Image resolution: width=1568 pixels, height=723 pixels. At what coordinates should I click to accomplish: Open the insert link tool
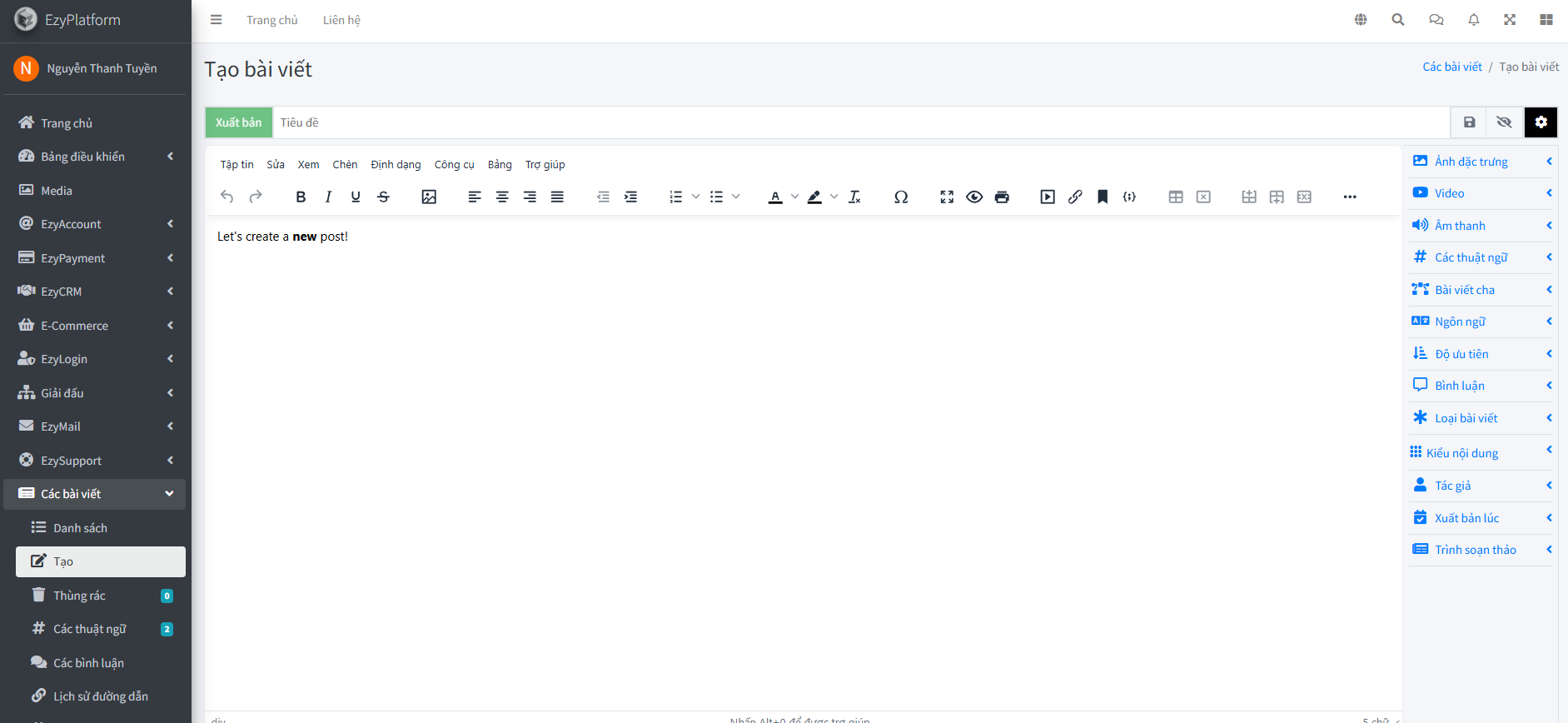point(1075,197)
